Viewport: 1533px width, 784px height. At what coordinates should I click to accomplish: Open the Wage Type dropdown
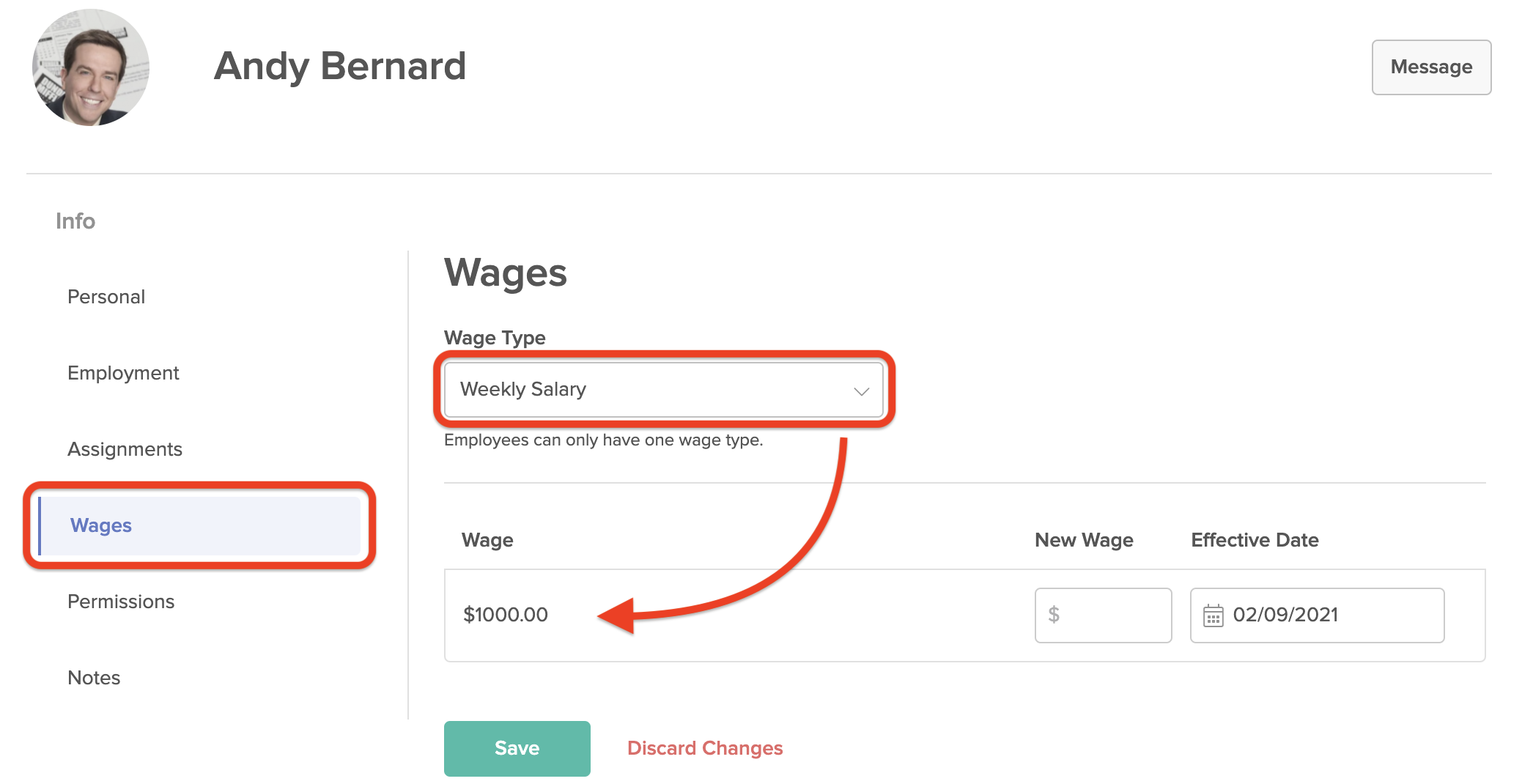point(663,390)
